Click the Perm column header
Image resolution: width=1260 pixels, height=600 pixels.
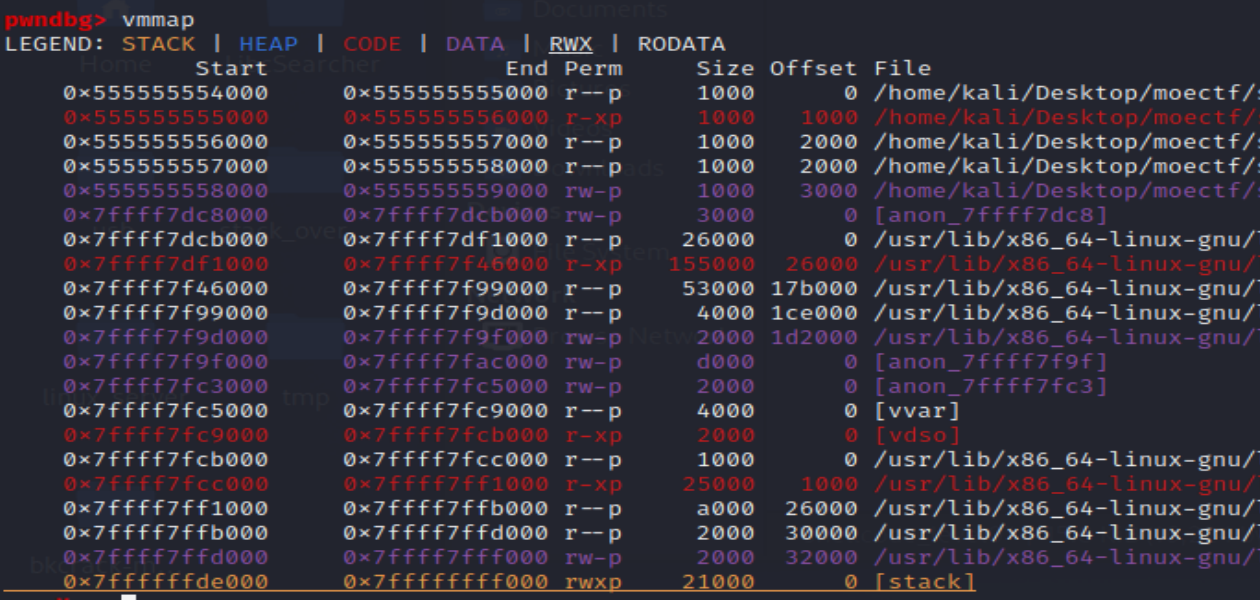593,69
